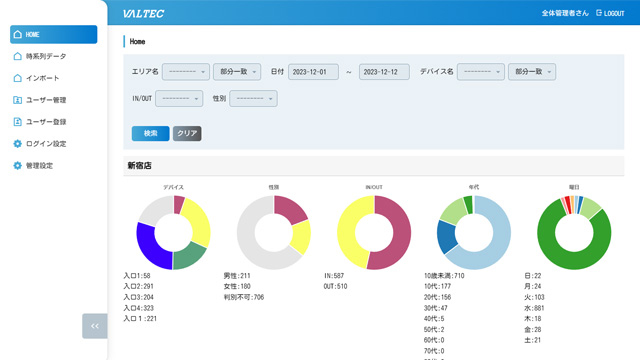Click the クリア clear button

click(187, 133)
